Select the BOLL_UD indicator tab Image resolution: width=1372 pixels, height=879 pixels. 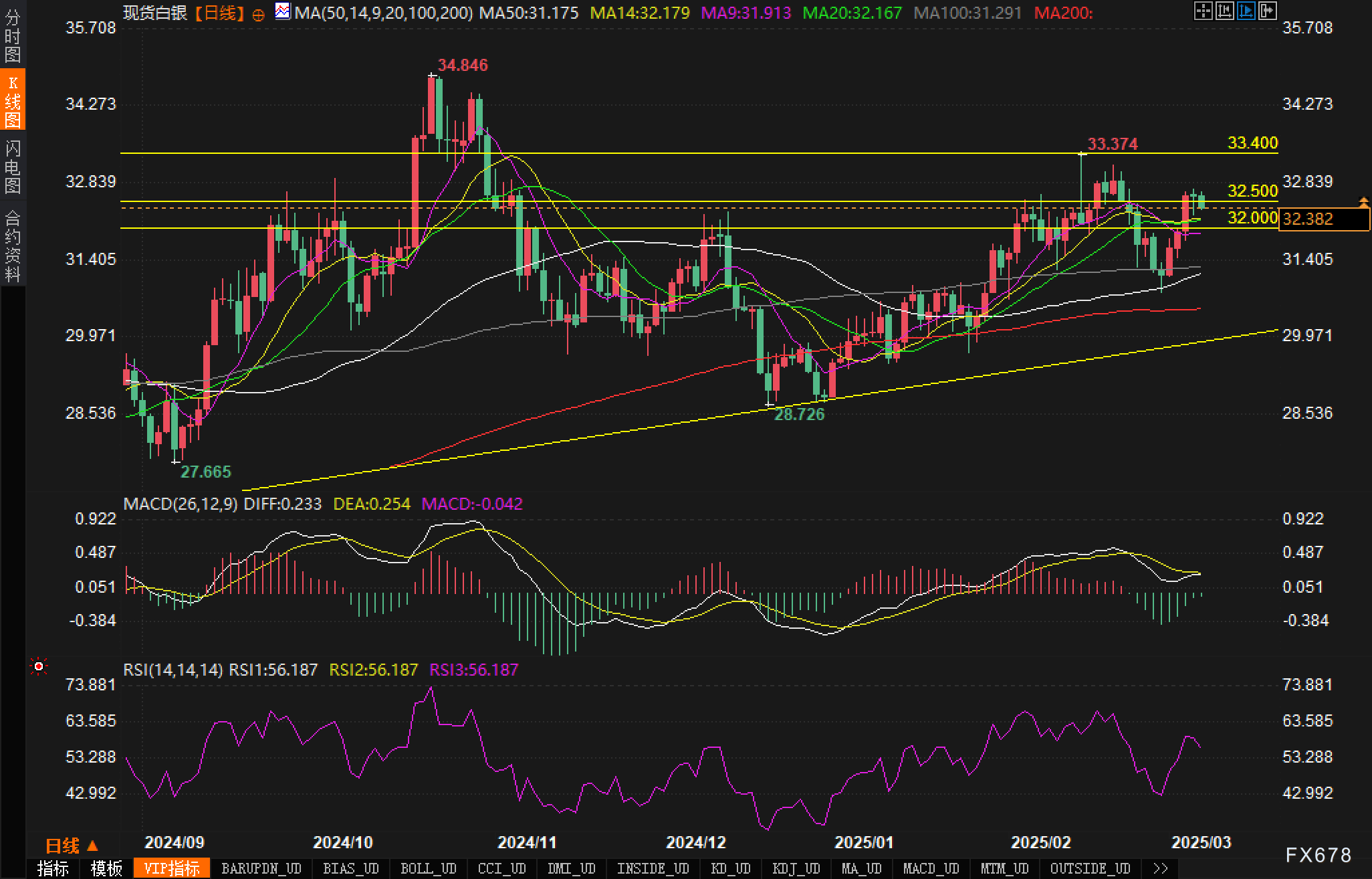tap(428, 868)
